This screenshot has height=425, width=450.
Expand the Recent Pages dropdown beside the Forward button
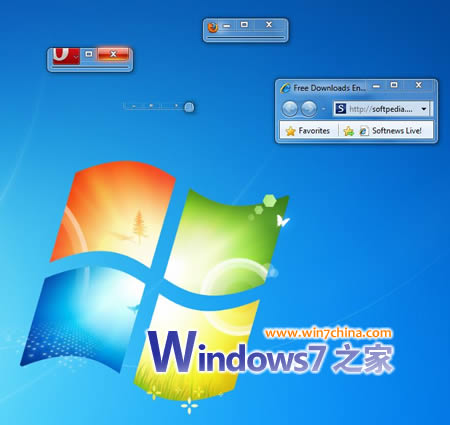tap(323, 109)
